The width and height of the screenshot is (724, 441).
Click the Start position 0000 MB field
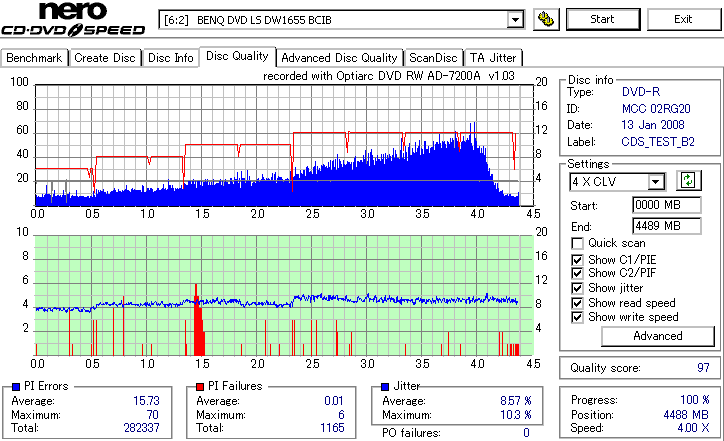coord(666,205)
